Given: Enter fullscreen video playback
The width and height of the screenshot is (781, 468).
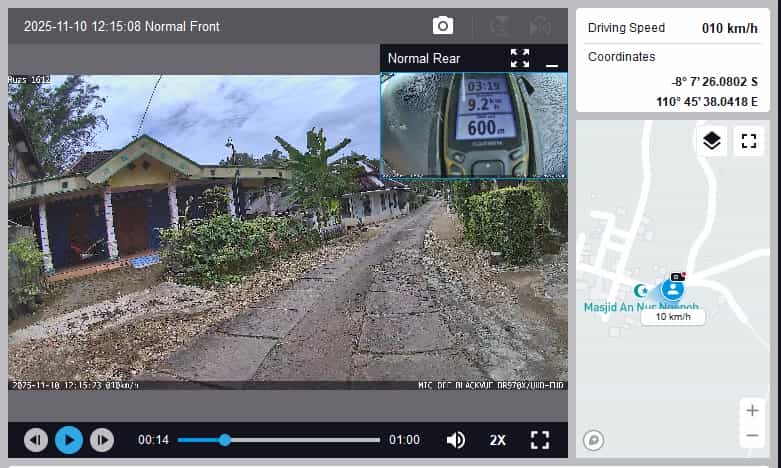Looking at the screenshot, I should [540, 440].
